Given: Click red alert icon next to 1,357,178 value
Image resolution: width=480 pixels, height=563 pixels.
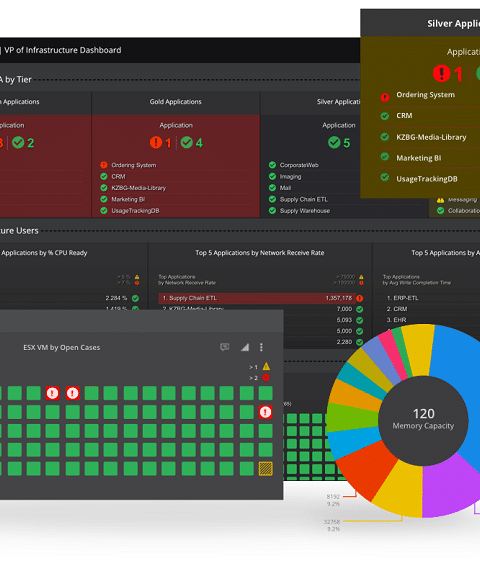Looking at the screenshot, I should click(359, 298).
